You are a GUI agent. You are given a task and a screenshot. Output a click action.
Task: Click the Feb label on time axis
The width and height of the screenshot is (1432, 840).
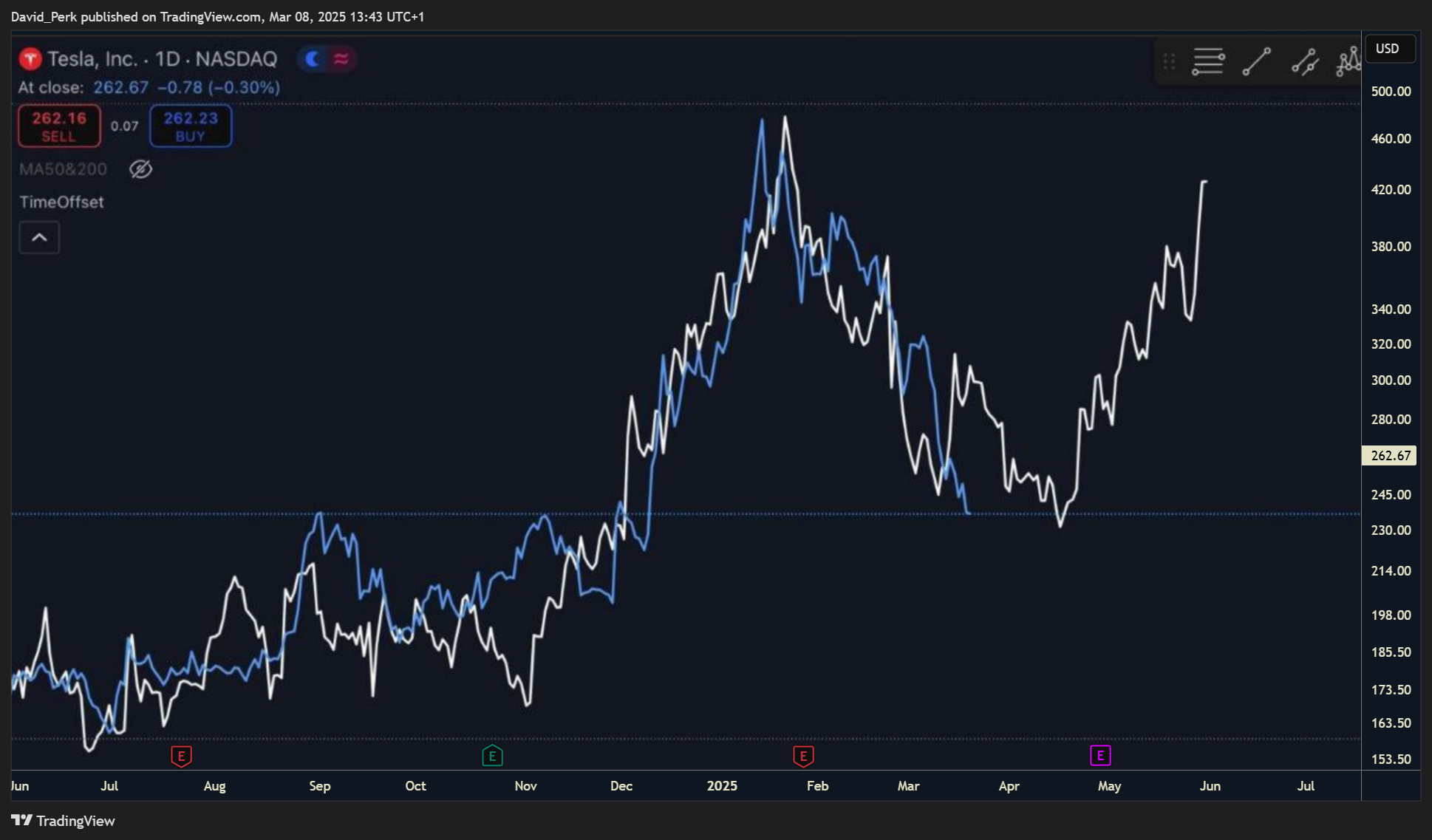[817, 786]
